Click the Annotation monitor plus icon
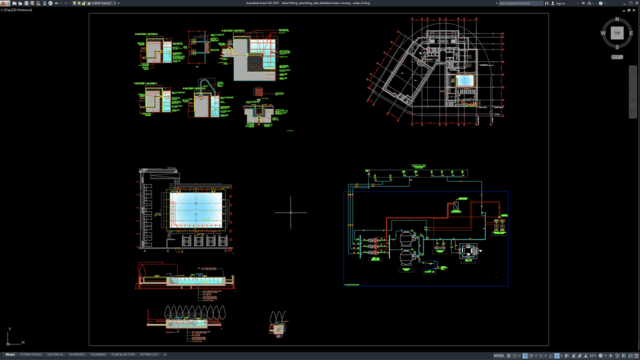This screenshot has height=360, width=640. [x=611, y=356]
